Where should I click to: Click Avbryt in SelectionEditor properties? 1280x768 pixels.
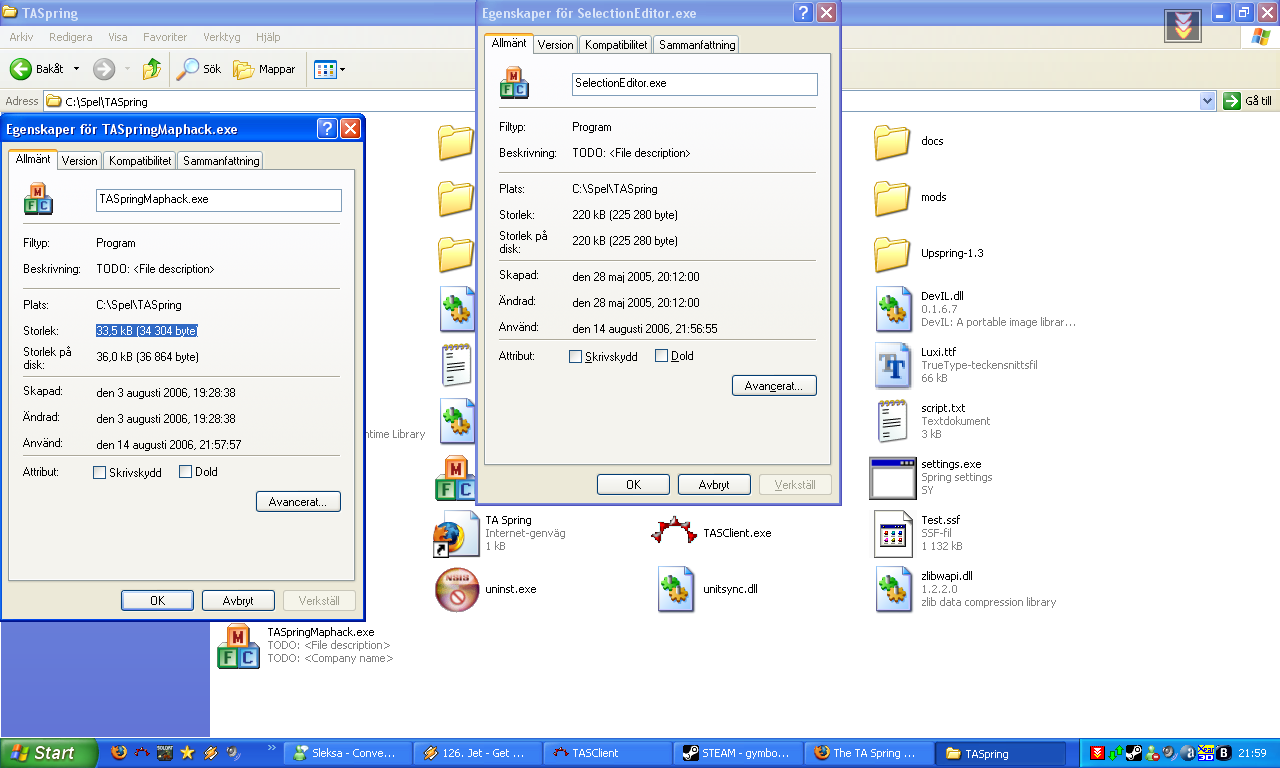point(714,485)
